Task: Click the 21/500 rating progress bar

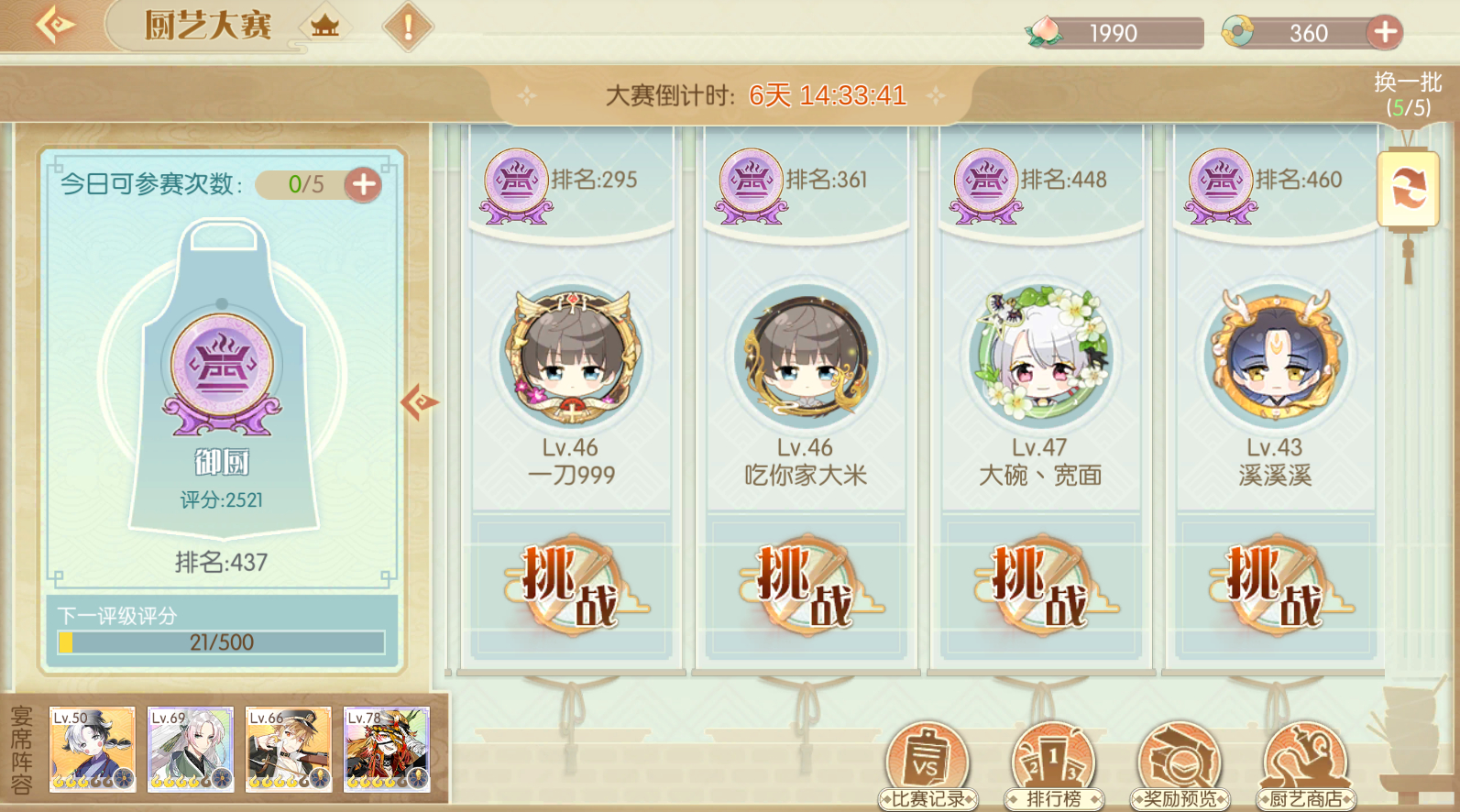Action: [x=222, y=642]
